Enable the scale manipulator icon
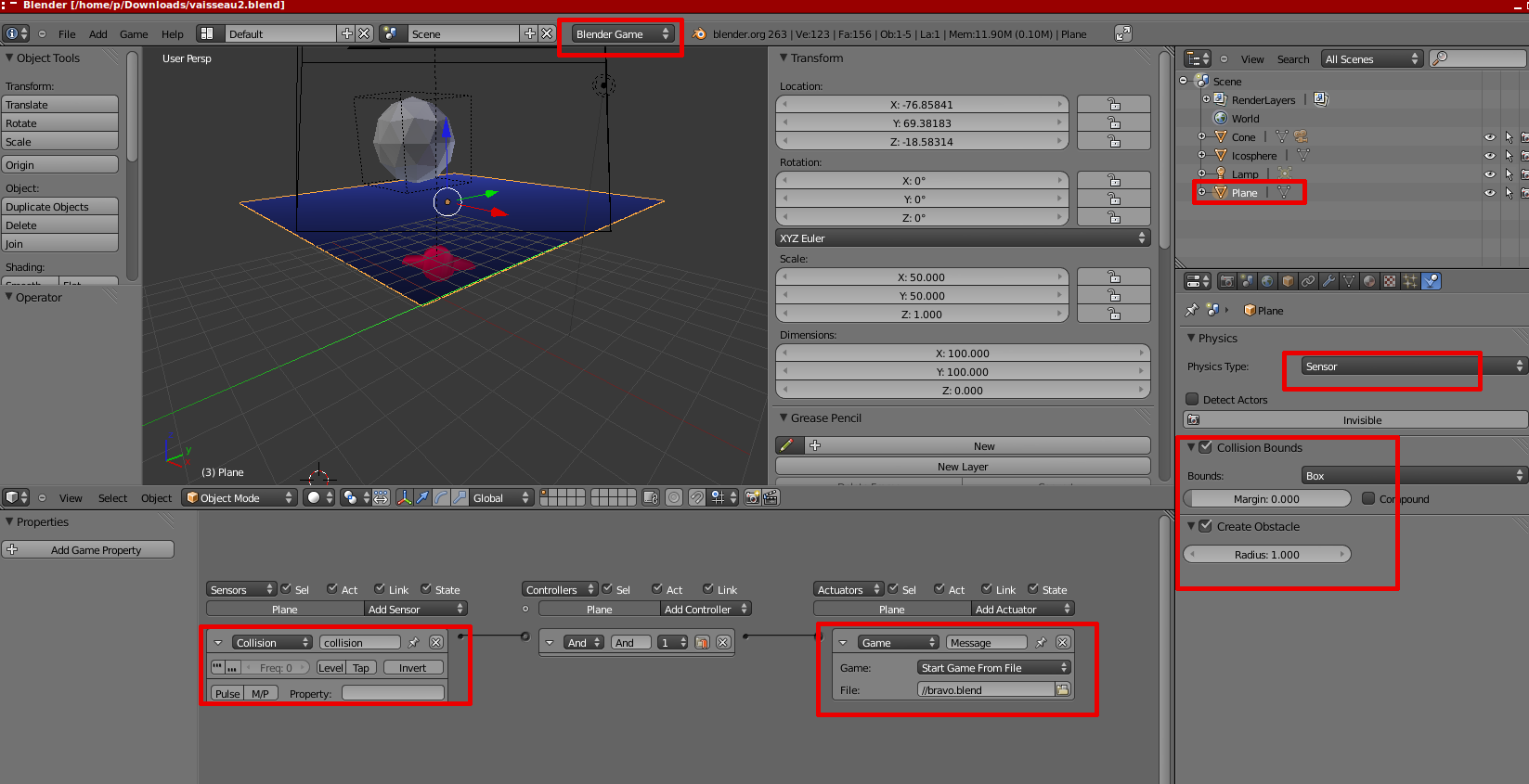The width and height of the screenshot is (1529, 784). pos(460,498)
